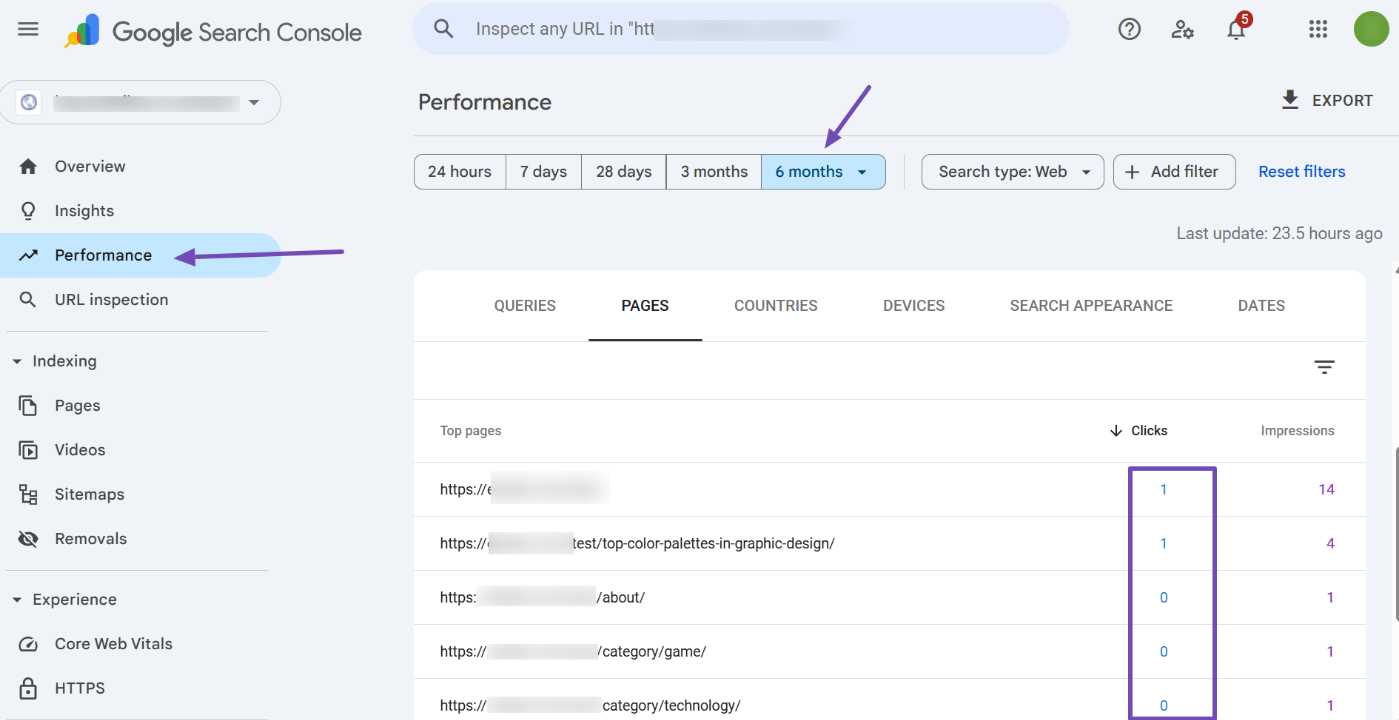Select the 24 hours date range
The image size is (1399, 720).
[x=459, y=172]
